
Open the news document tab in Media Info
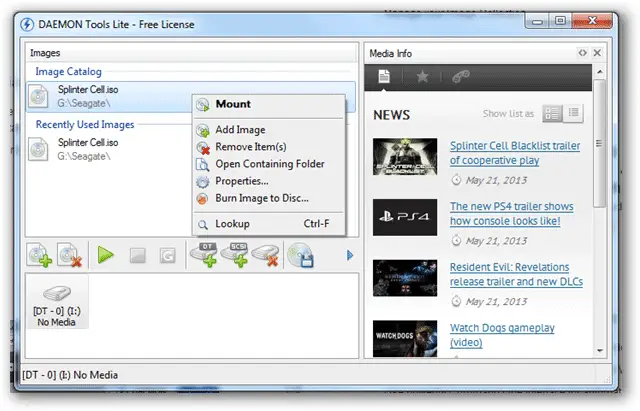(x=384, y=76)
